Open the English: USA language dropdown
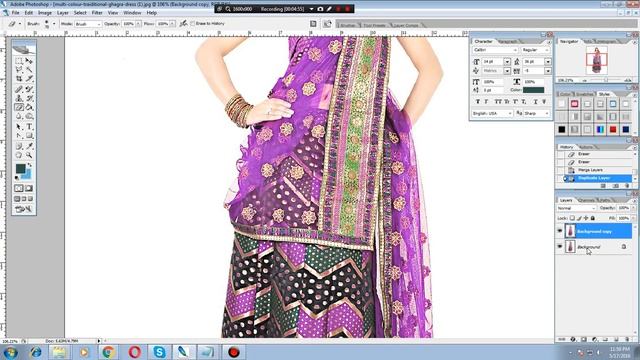The width and height of the screenshot is (640, 360). 492,113
